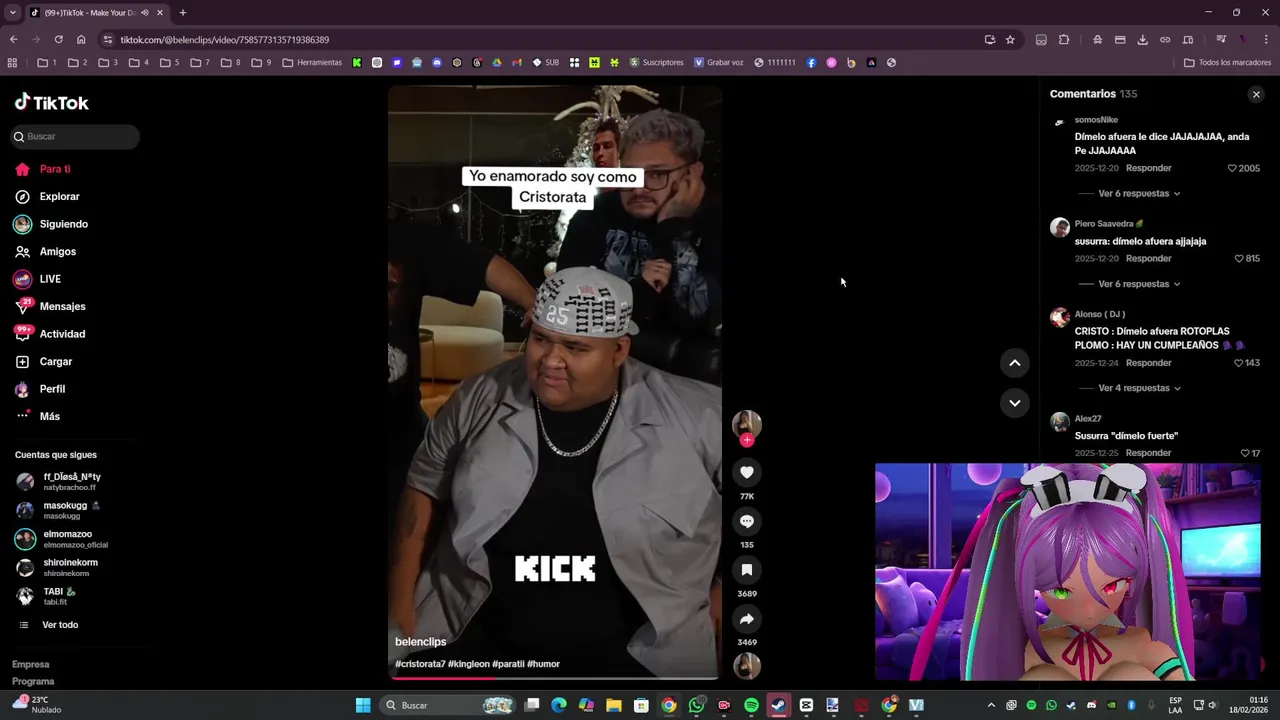This screenshot has height=720, width=1280.
Task: Click Ver todo followed accounts
Action: (60, 625)
